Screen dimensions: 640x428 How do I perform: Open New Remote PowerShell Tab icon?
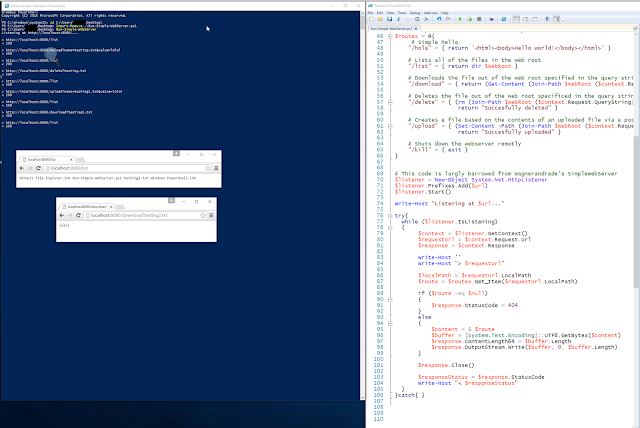coord(491,19)
